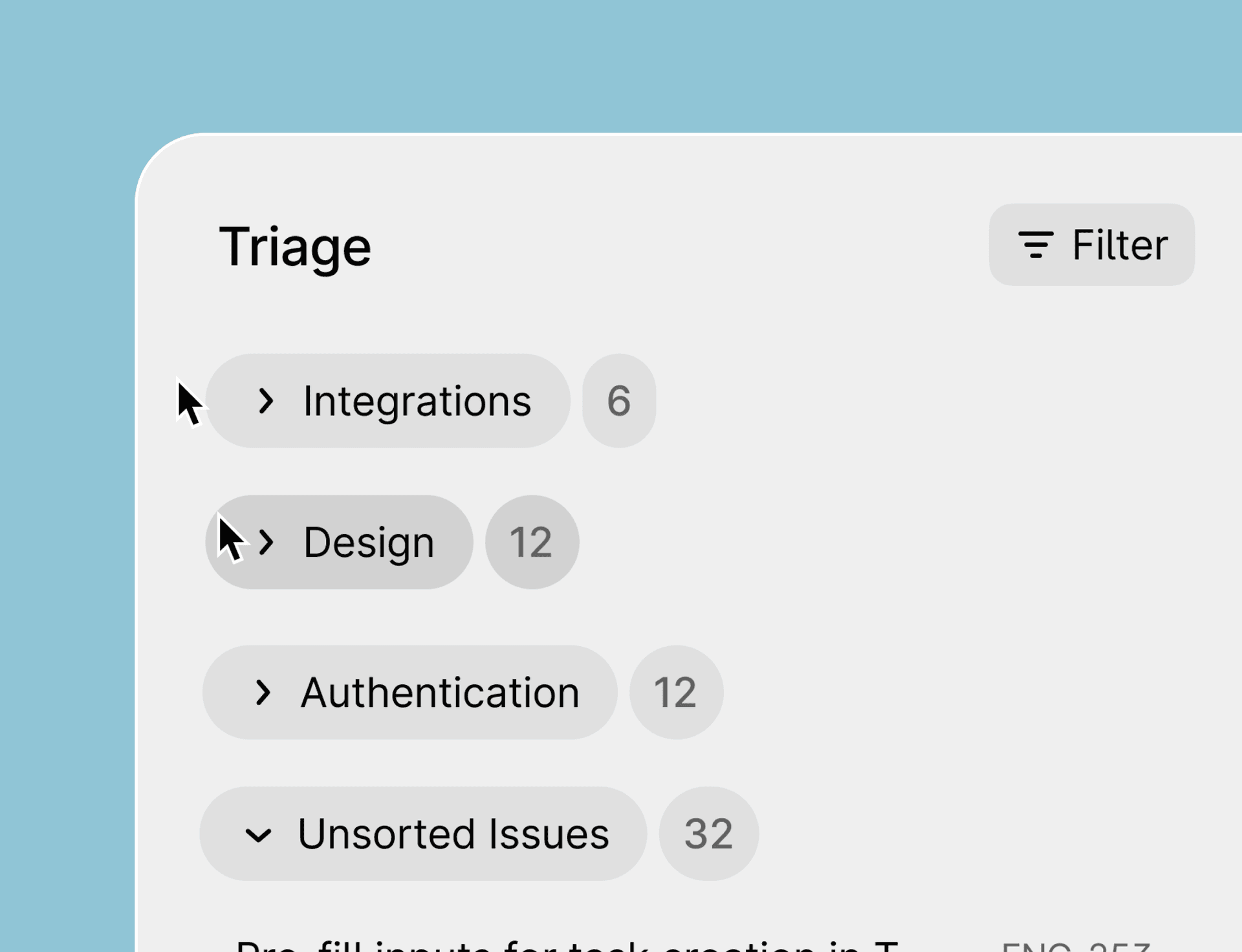This screenshot has height=952, width=1242.
Task: Select the Design group label
Action: [369, 543]
